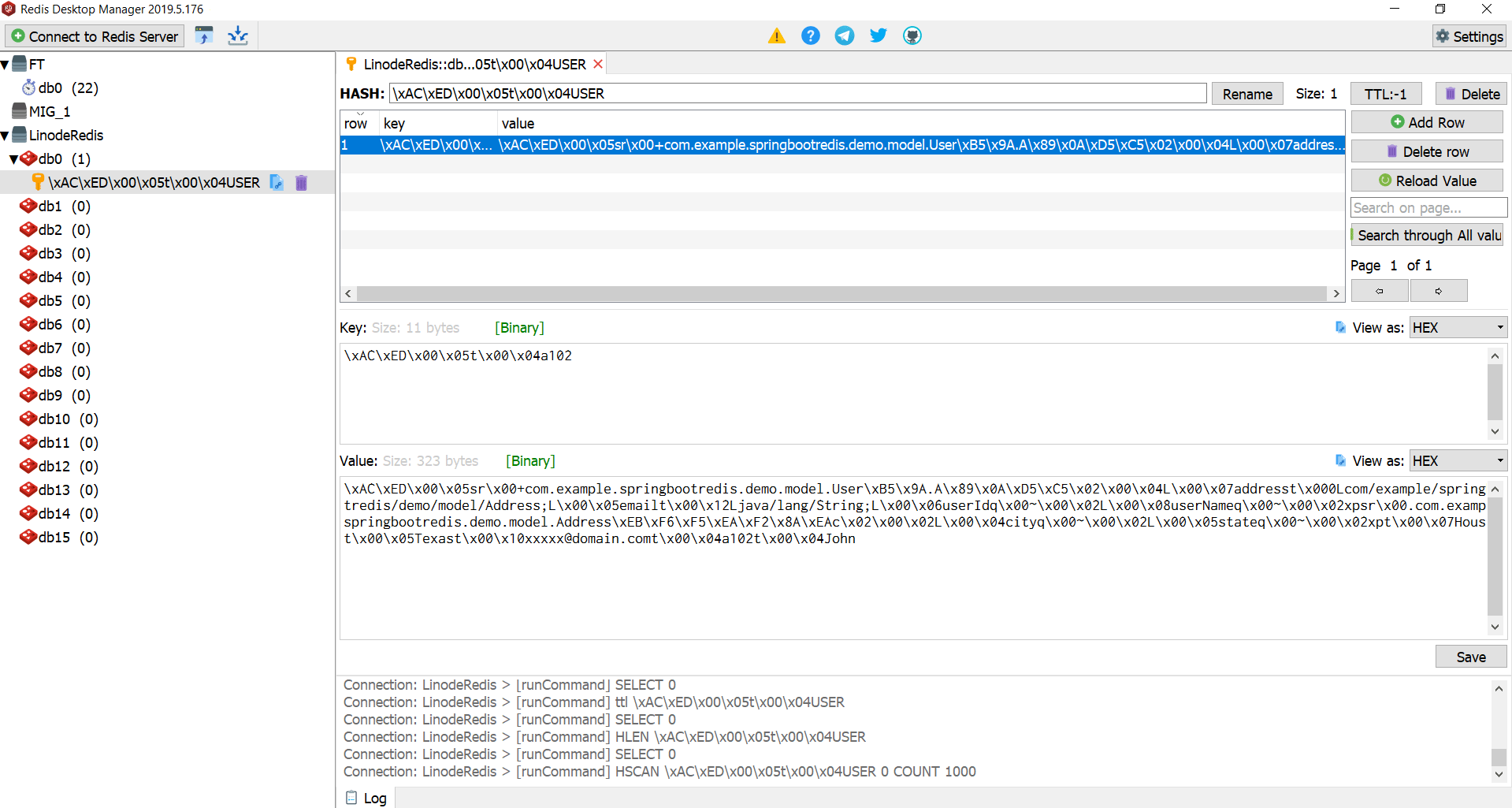Toggle Binary view for the Value field
The width and height of the screenshot is (1512, 808).
point(530,461)
